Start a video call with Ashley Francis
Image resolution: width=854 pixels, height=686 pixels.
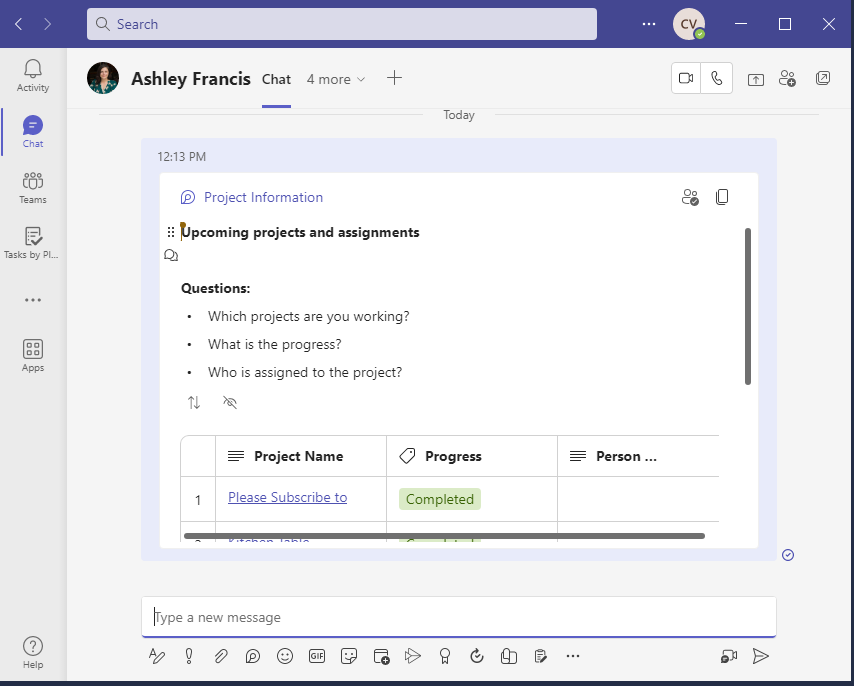click(x=686, y=78)
